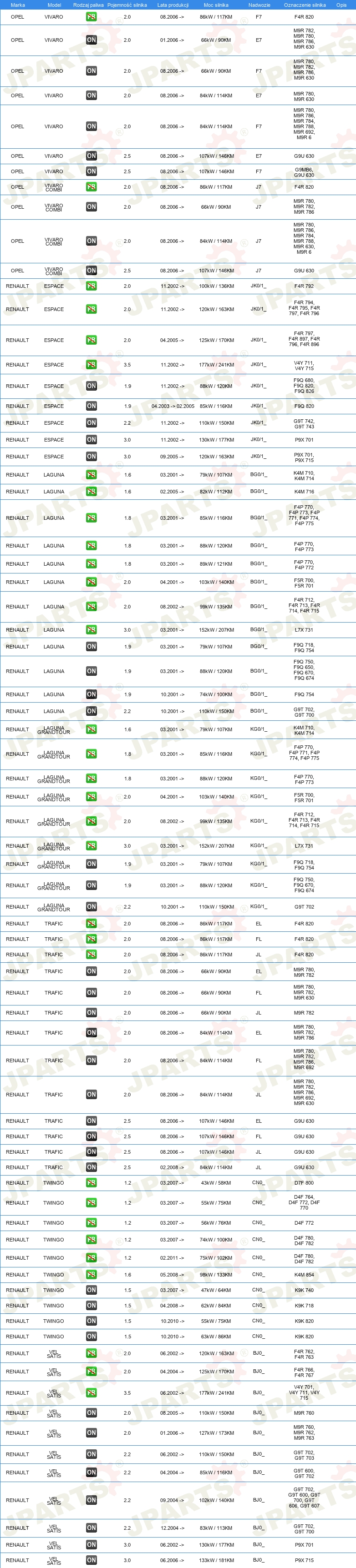Select the '04.2003 -> 02.2005' production years cell
The image size is (356, 1568).
173,406
